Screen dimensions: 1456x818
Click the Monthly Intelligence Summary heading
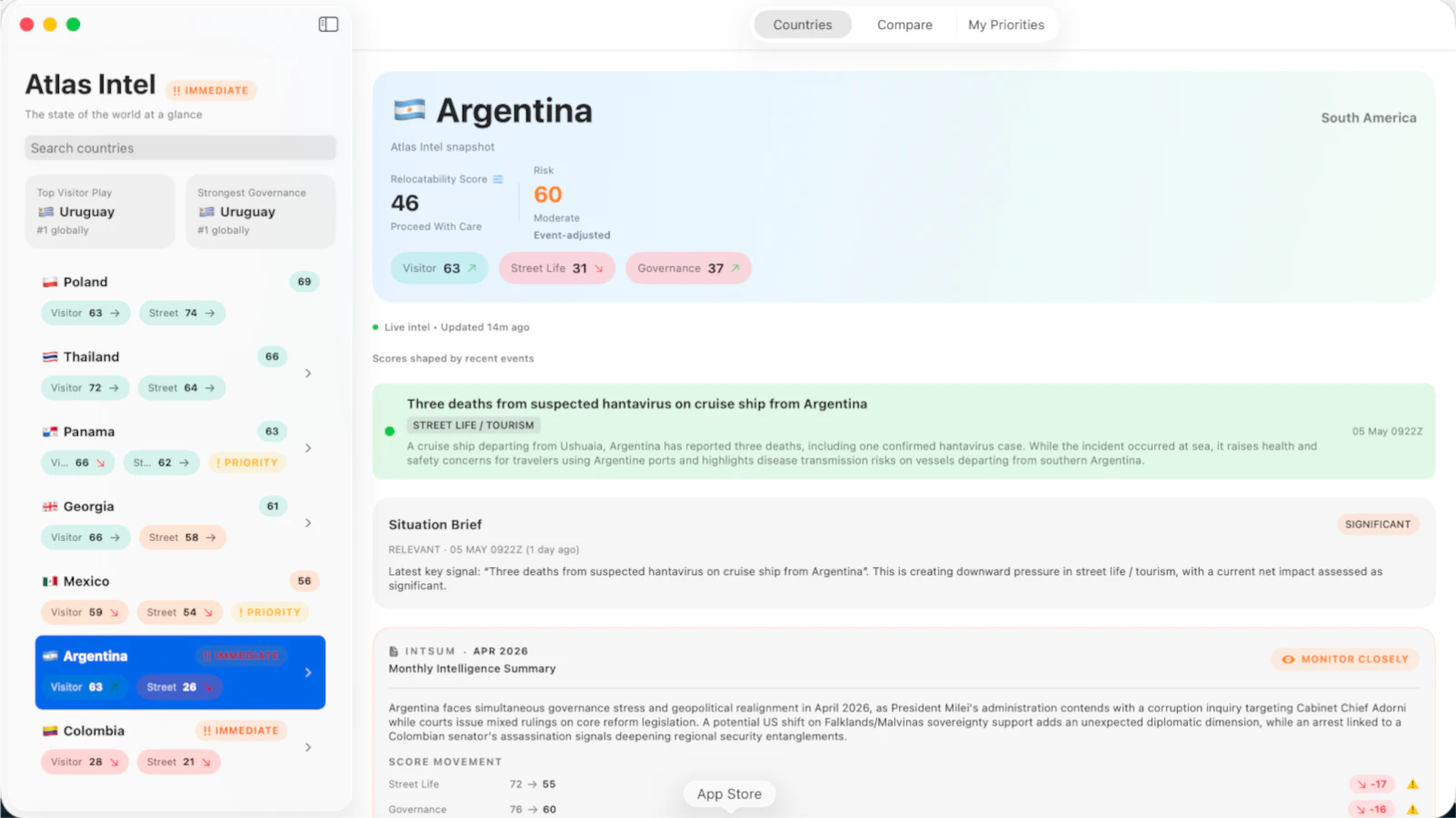[472, 668]
